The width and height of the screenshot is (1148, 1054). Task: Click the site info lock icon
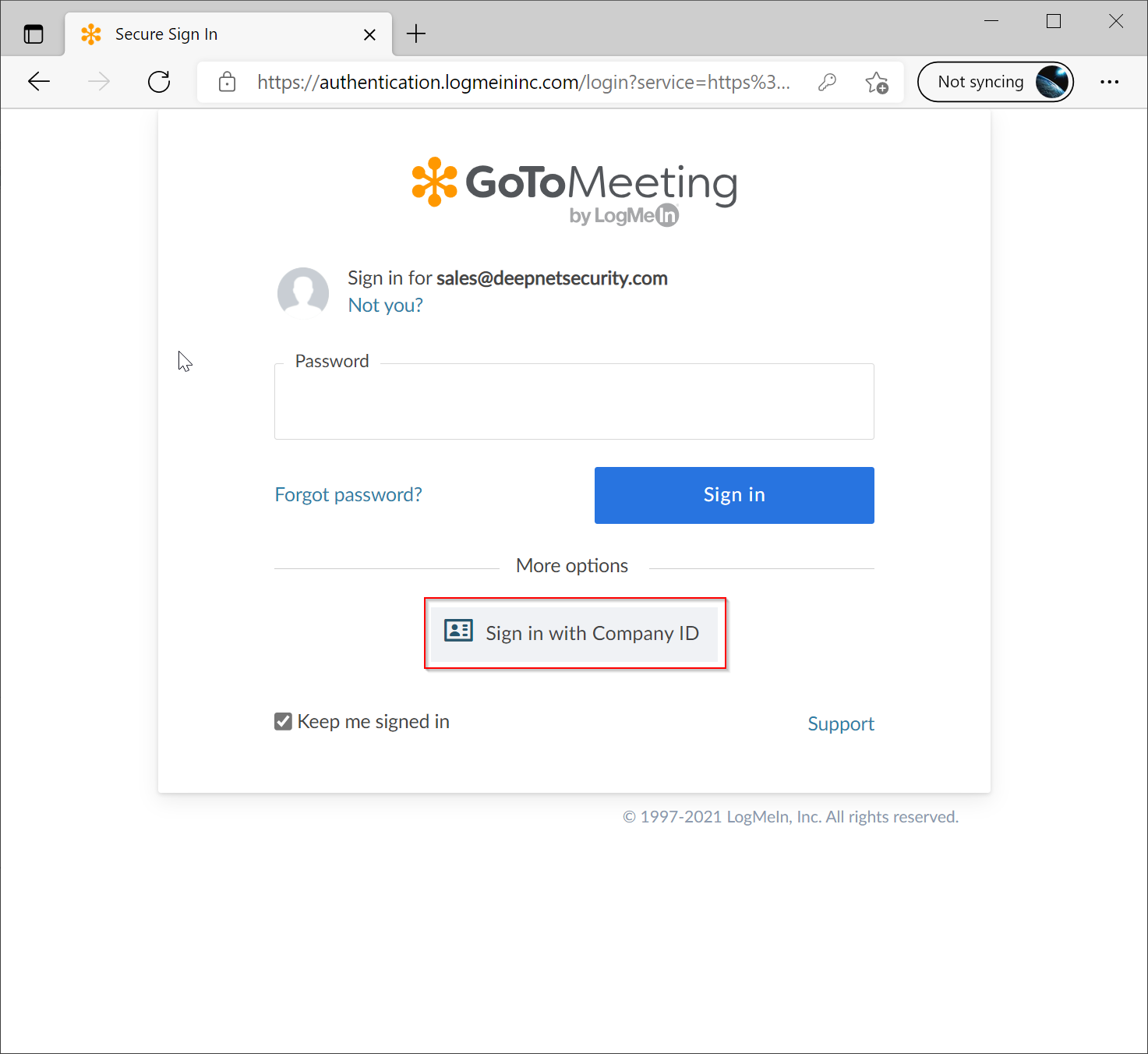click(x=228, y=82)
